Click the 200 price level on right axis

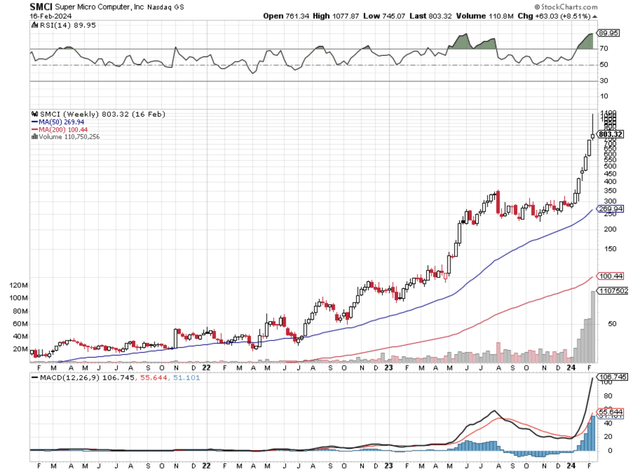point(610,229)
